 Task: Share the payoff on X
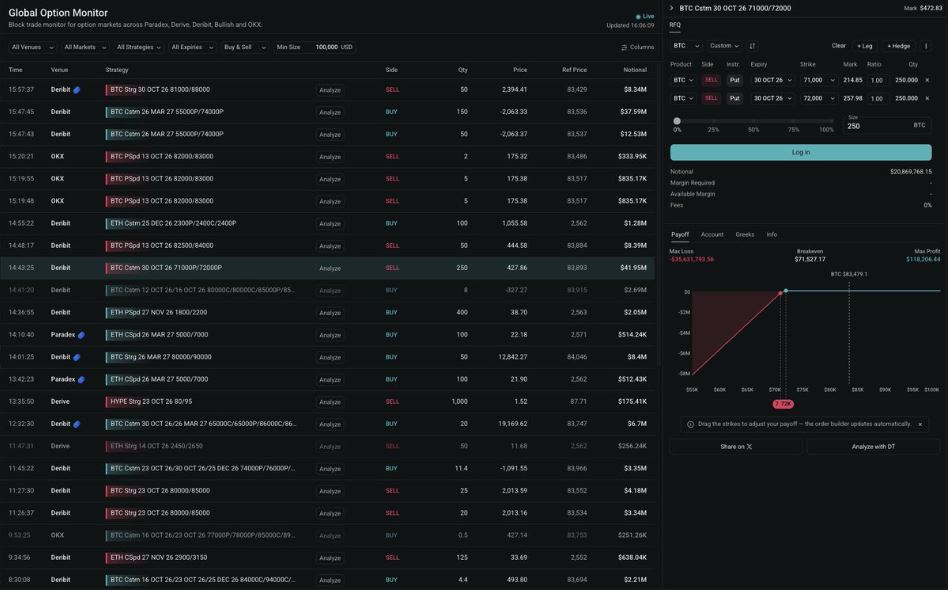coord(736,447)
